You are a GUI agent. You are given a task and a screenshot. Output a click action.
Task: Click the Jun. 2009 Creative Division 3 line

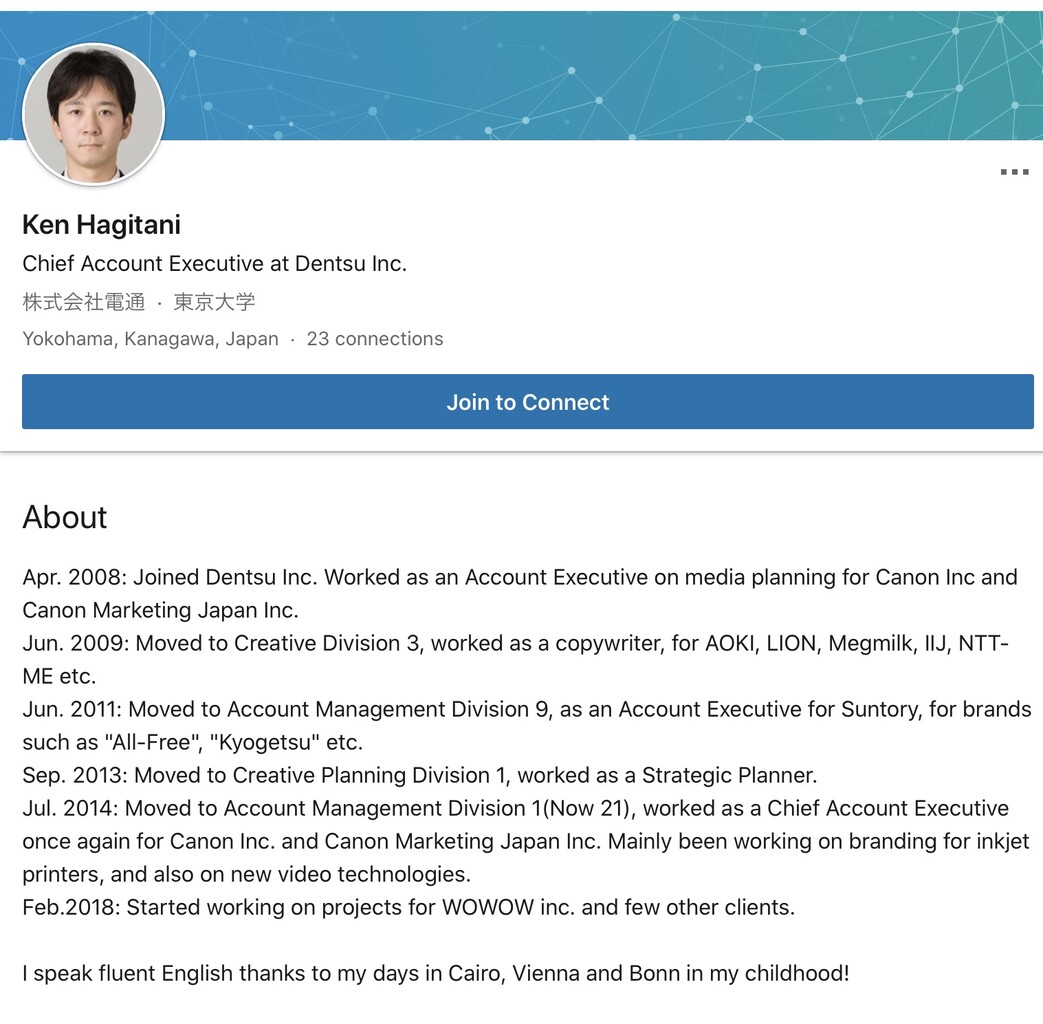[516, 659]
